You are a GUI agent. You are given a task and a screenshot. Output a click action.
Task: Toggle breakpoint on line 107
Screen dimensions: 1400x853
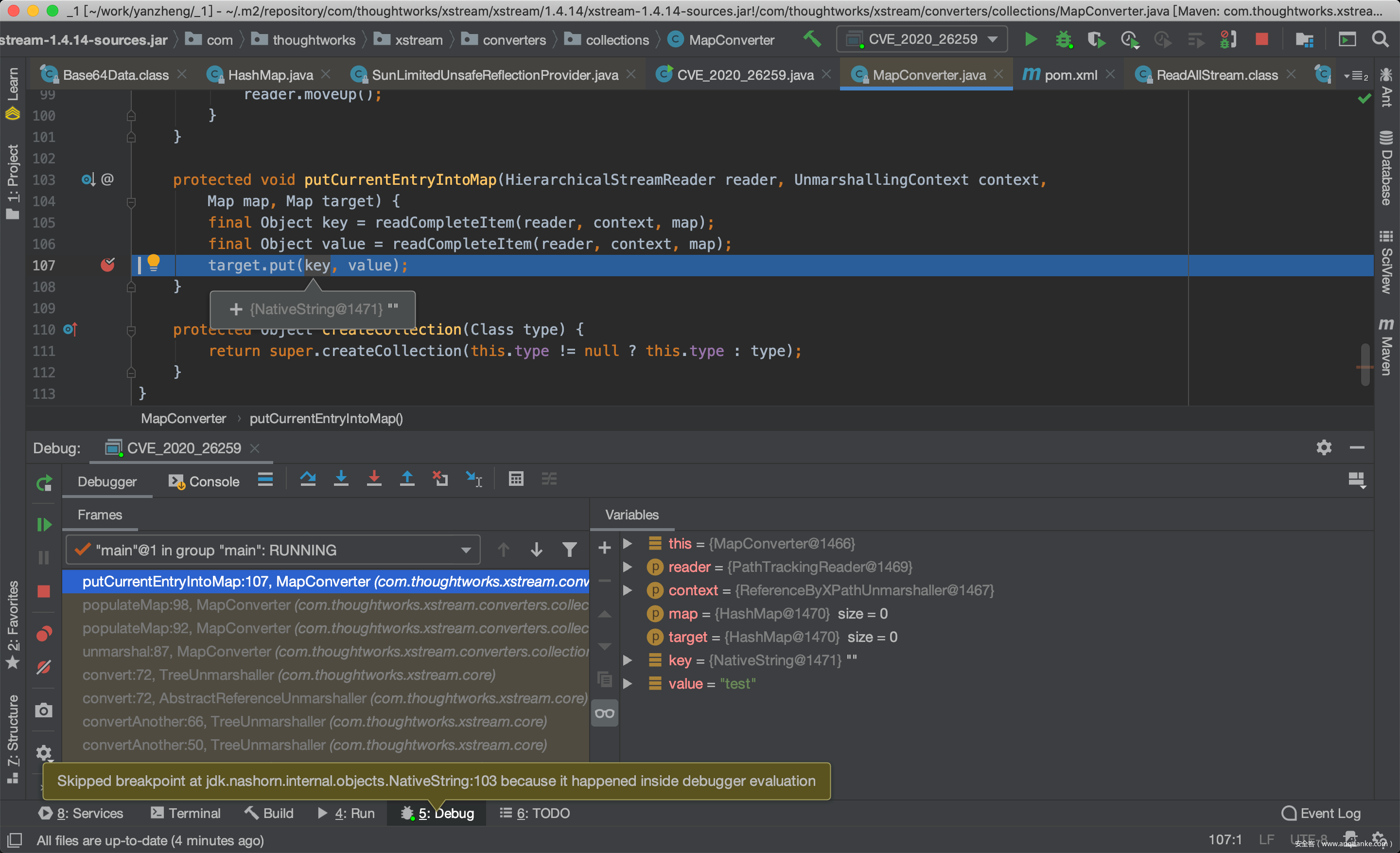point(107,265)
